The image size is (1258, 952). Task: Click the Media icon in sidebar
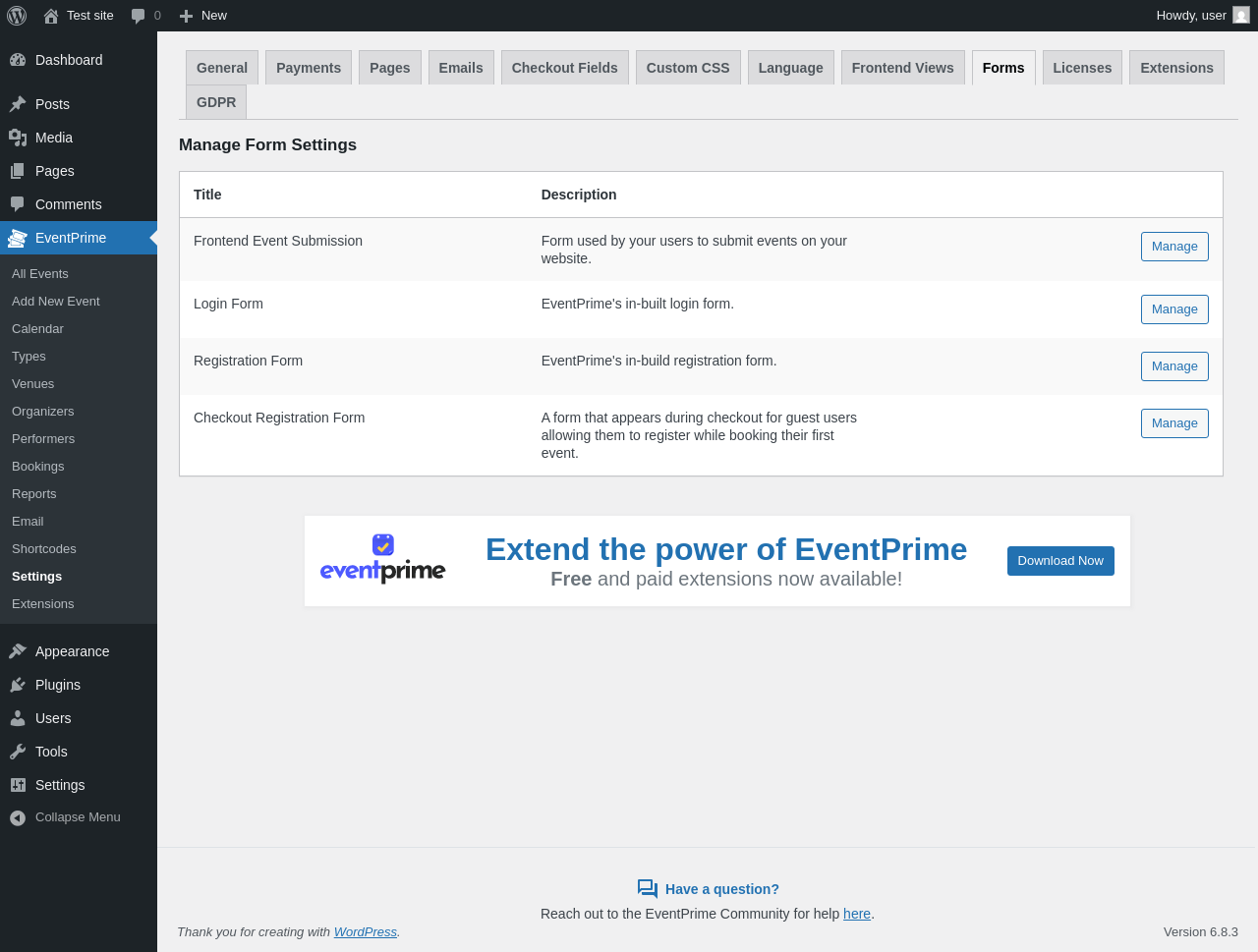(x=18, y=138)
